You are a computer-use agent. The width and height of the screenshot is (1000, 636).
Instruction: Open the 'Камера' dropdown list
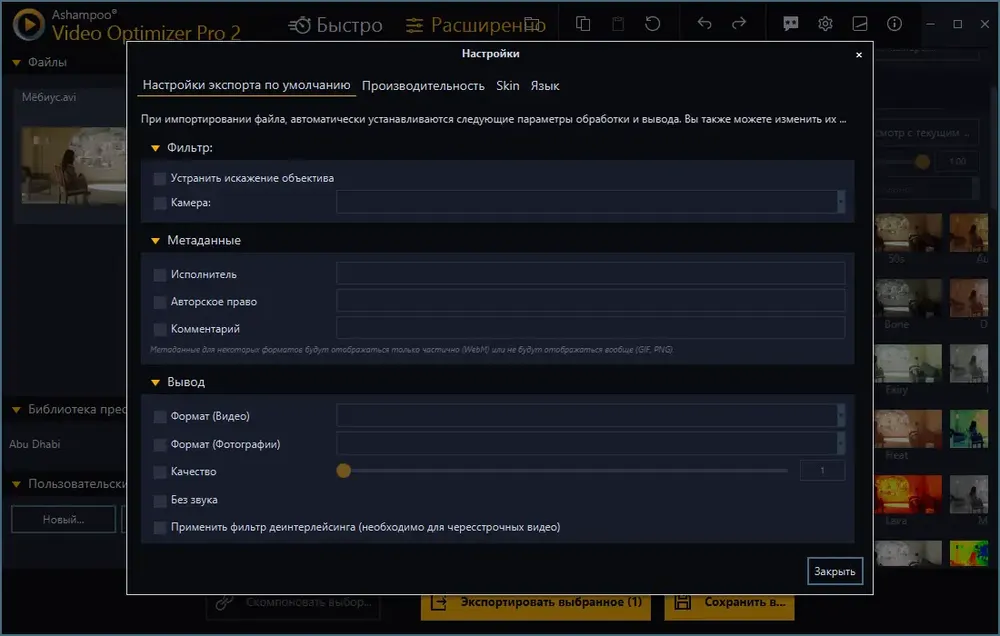[x=591, y=202]
